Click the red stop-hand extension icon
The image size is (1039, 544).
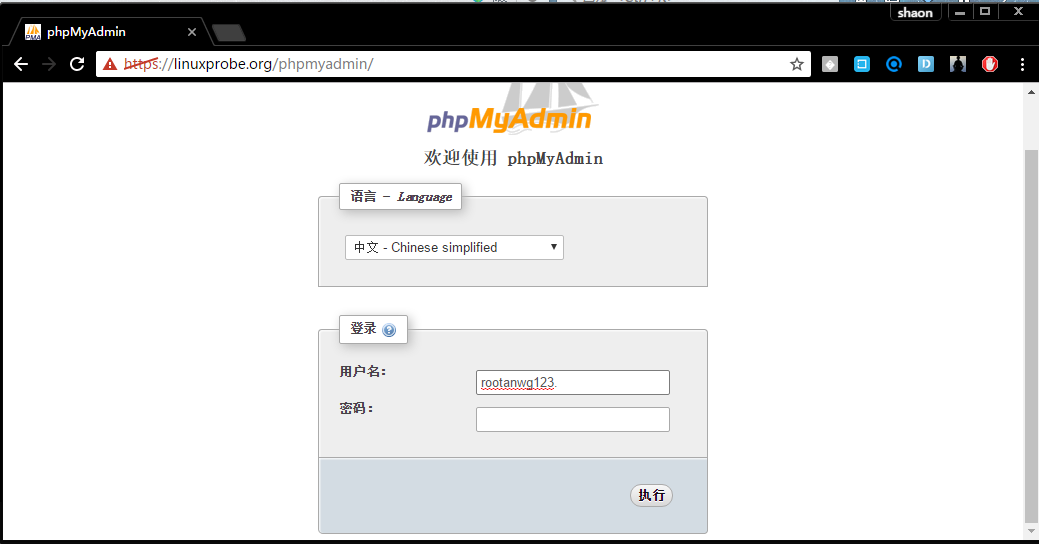[x=990, y=64]
